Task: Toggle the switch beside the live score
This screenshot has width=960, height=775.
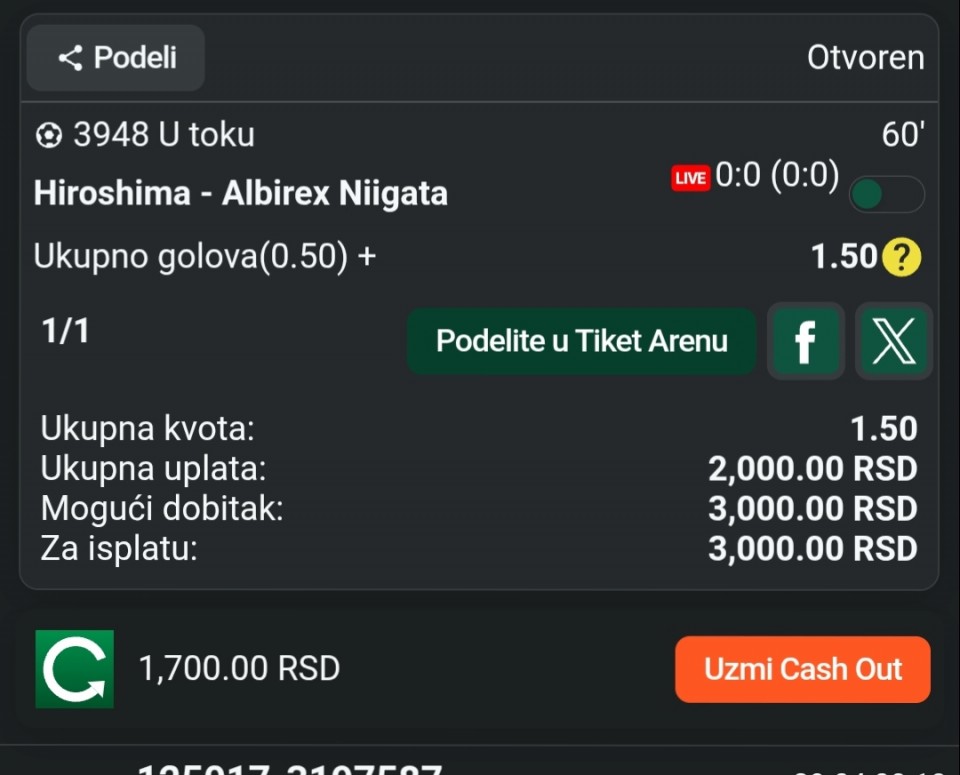Action: click(x=886, y=194)
